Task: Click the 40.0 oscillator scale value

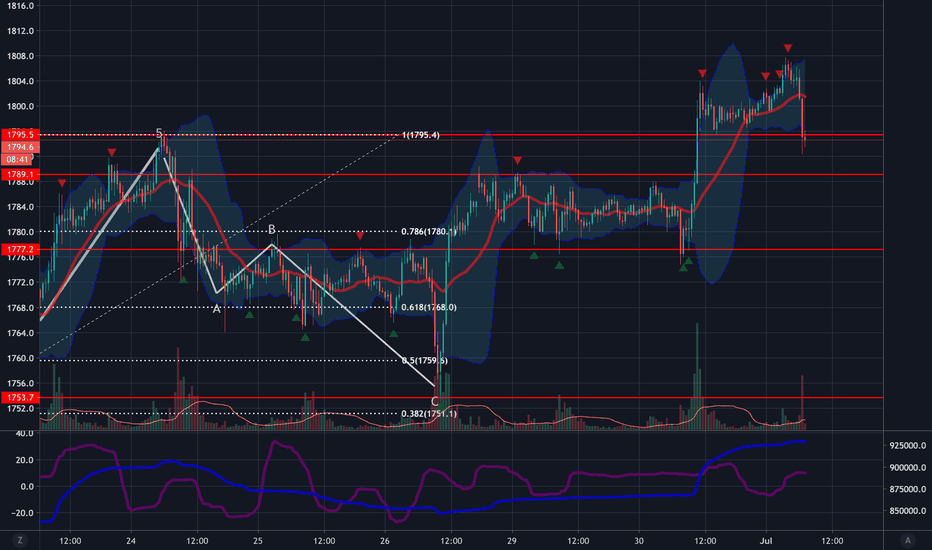Action: pos(24,433)
